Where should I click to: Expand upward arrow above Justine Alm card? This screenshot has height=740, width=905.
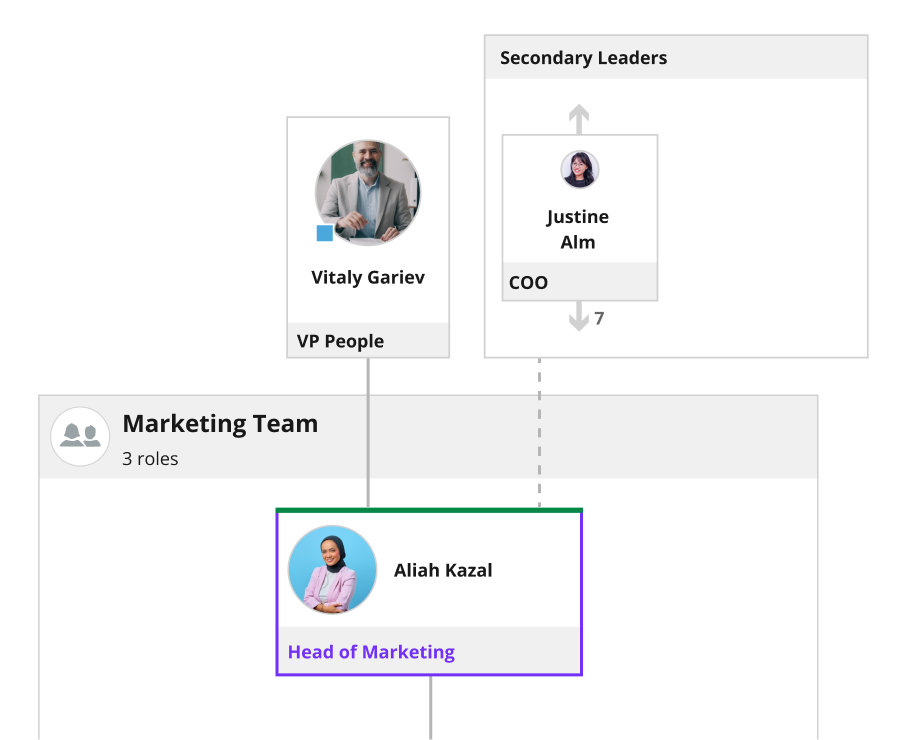pos(579,119)
